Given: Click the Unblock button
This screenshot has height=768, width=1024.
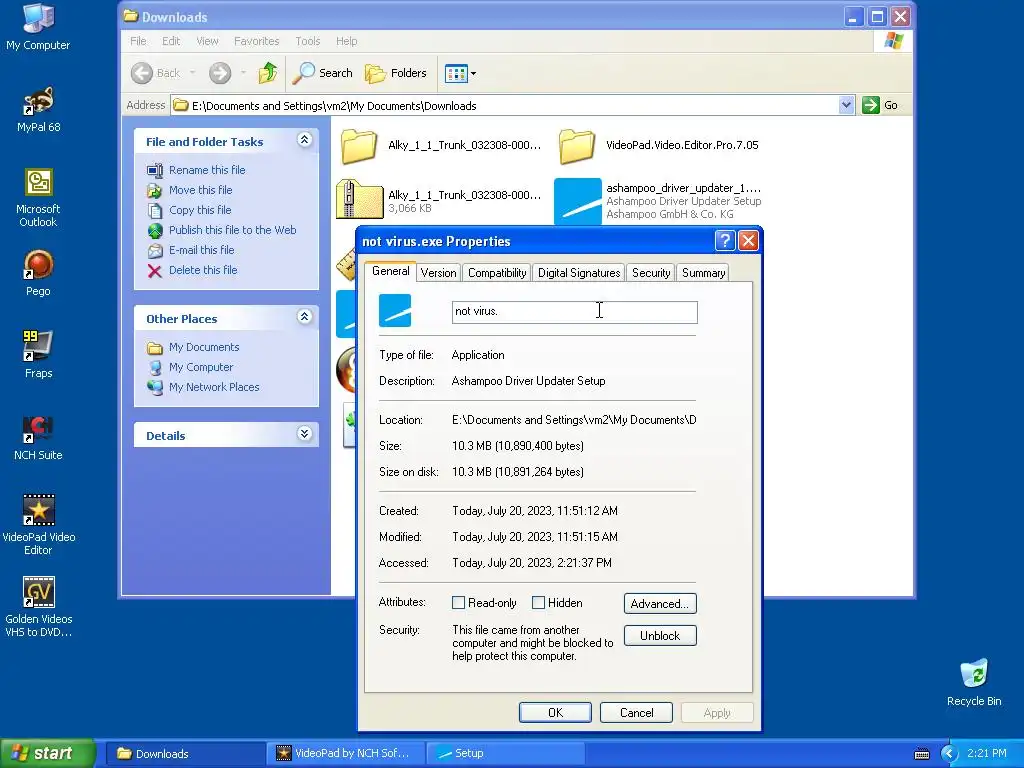Looking at the screenshot, I should (660, 635).
